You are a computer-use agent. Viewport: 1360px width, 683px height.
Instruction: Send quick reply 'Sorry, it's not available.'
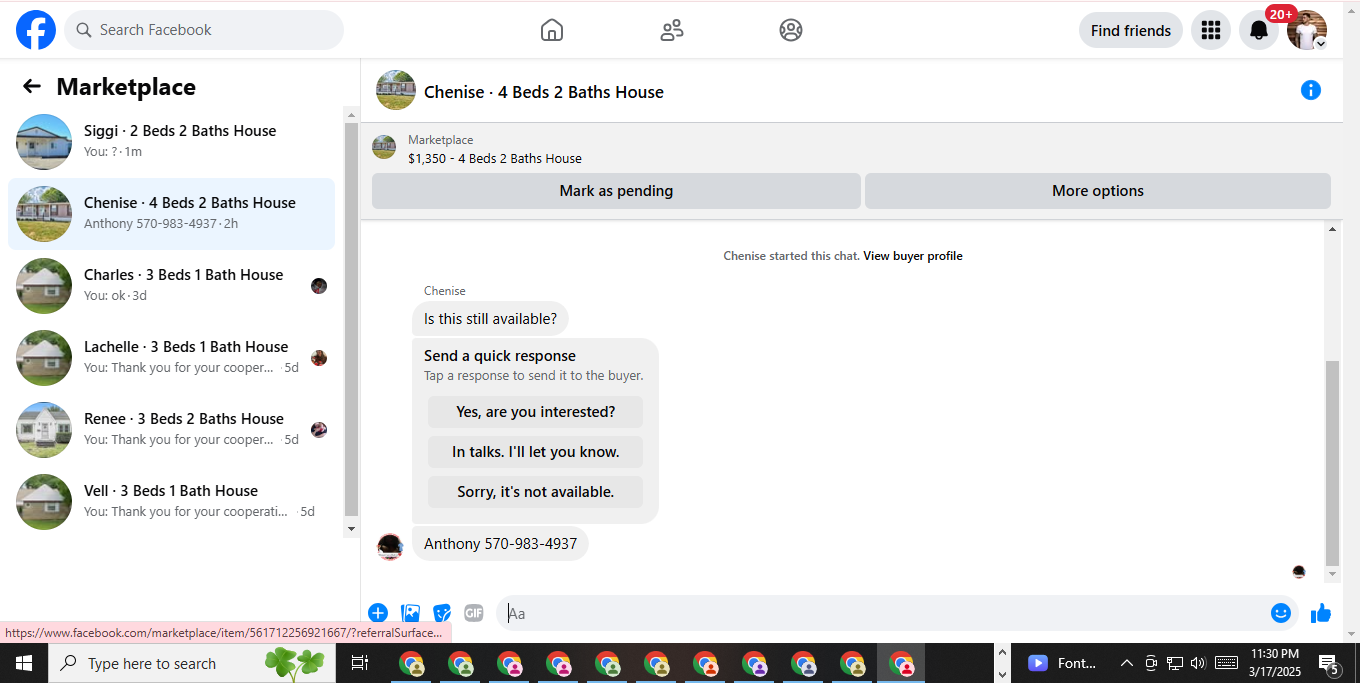pos(536,492)
